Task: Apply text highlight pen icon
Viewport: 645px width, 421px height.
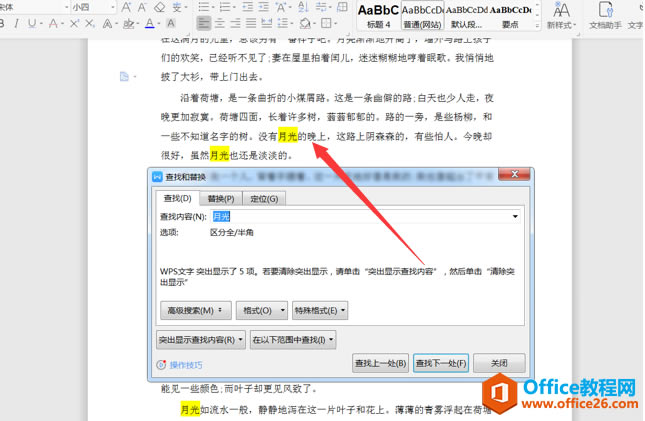Action: [x=128, y=23]
